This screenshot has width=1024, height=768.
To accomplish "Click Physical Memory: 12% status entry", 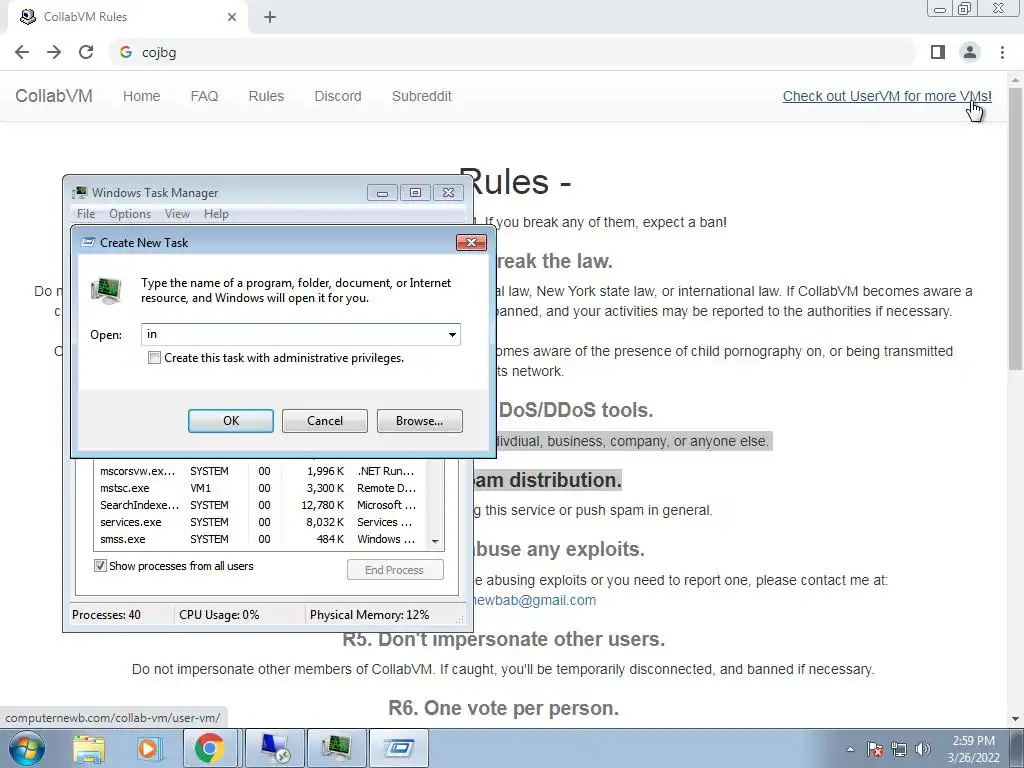I will point(370,615).
